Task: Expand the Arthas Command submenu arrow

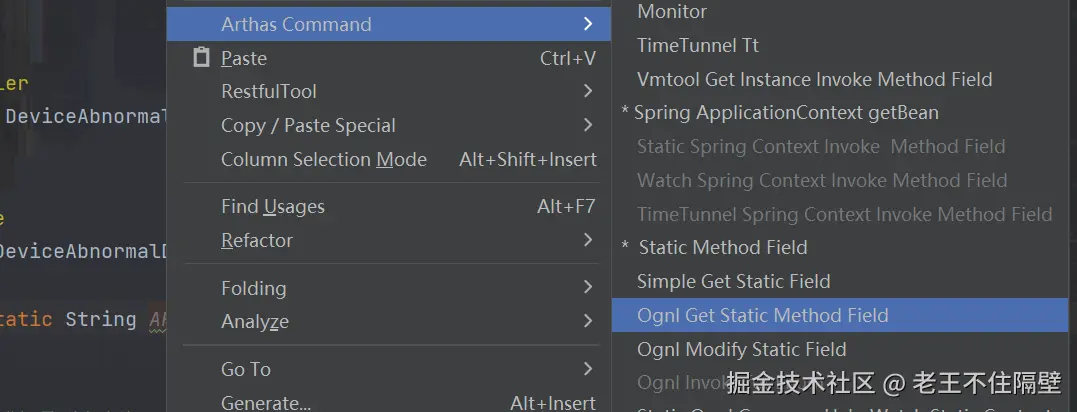Action: pos(587,24)
